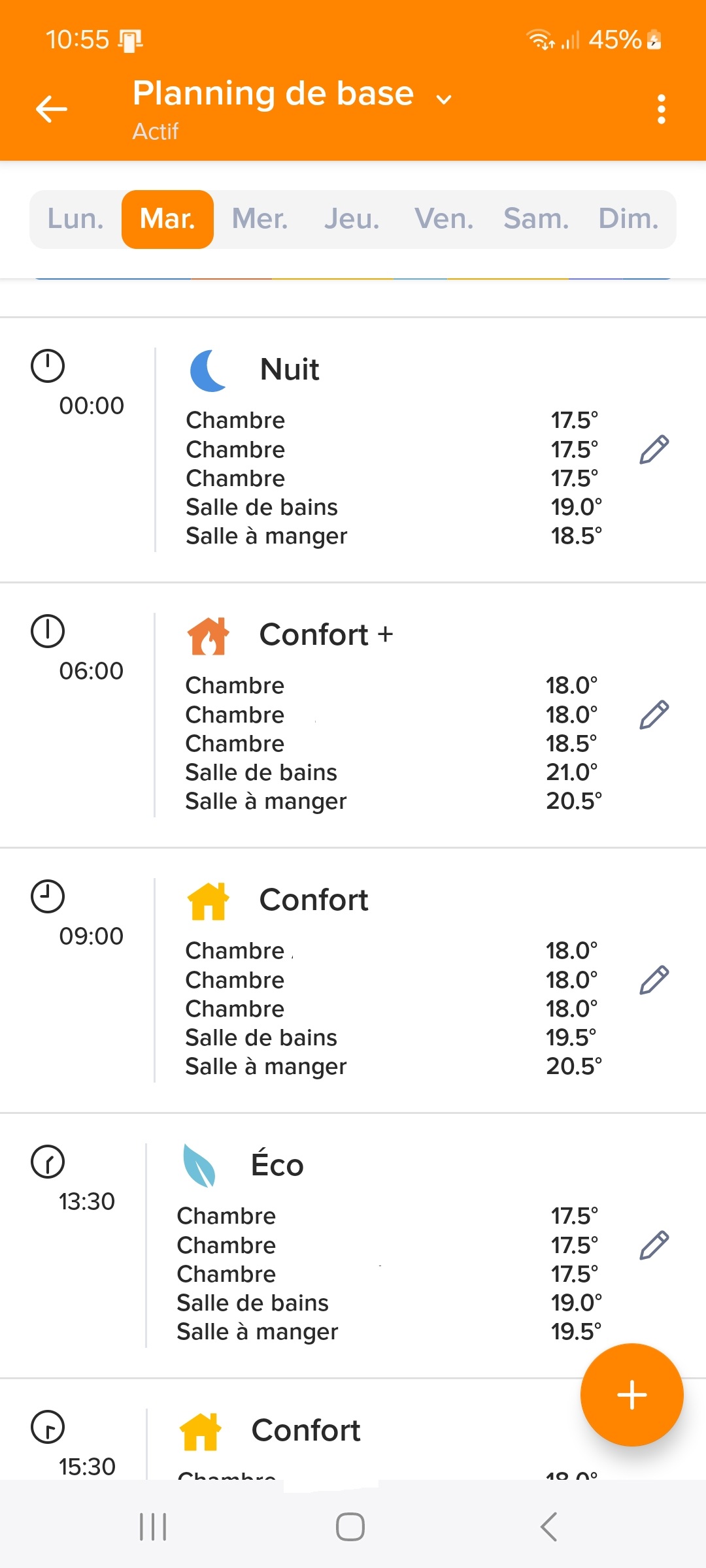Switch to Dim. tab
The width and height of the screenshot is (706, 1568).
point(628,219)
